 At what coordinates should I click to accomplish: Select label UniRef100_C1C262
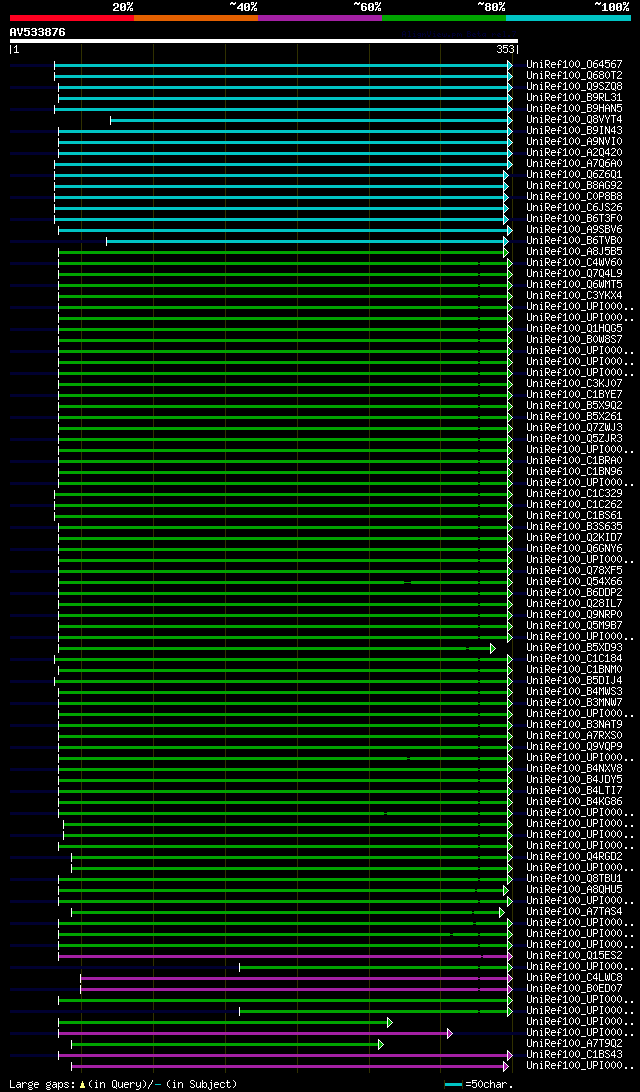coord(575,505)
